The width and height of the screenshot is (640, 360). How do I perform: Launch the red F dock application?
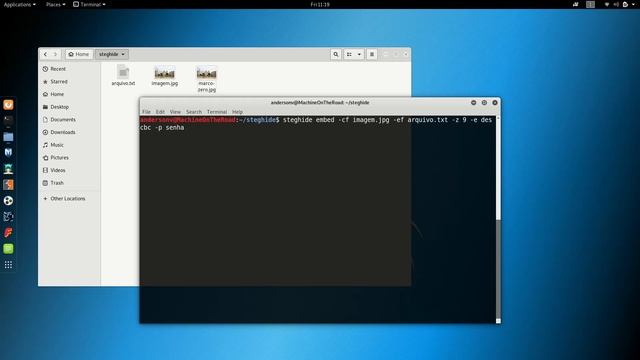tap(8, 233)
